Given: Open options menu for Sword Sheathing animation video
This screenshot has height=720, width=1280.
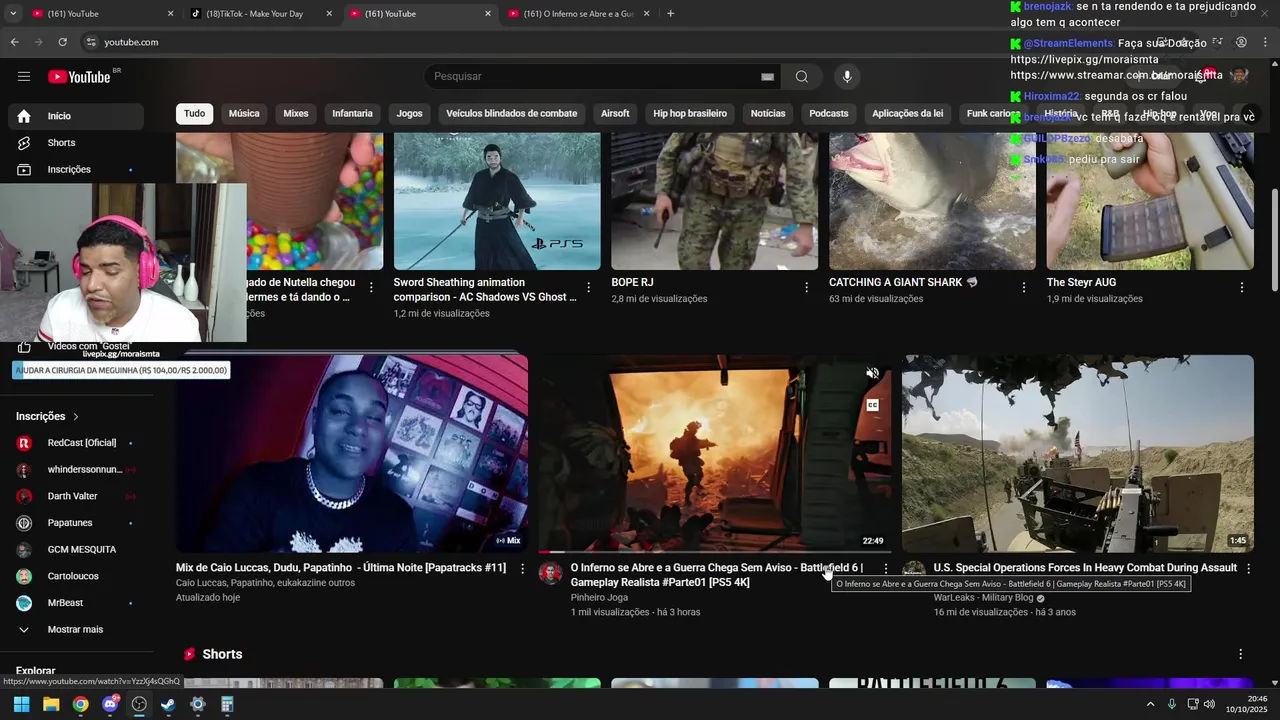Looking at the screenshot, I should (x=588, y=288).
